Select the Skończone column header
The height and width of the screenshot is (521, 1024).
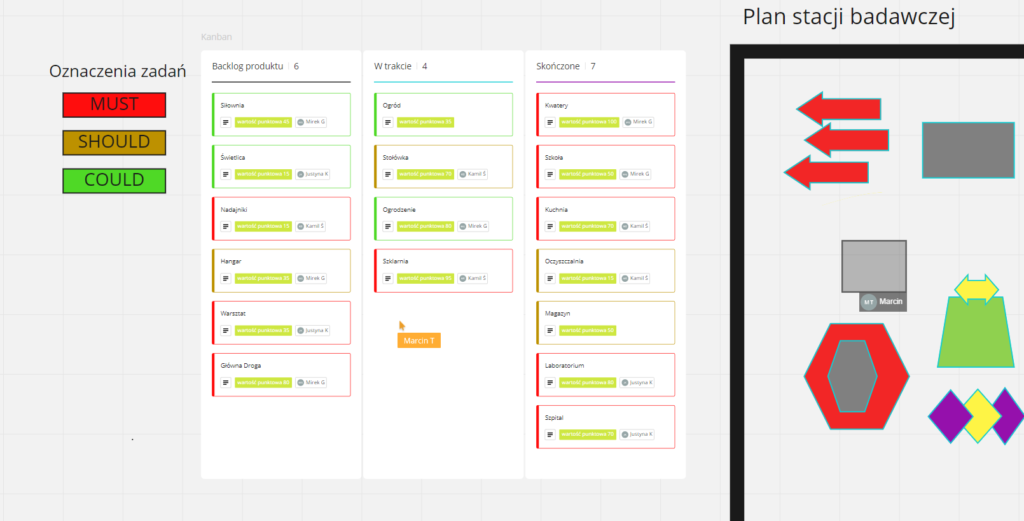tap(558, 66)
